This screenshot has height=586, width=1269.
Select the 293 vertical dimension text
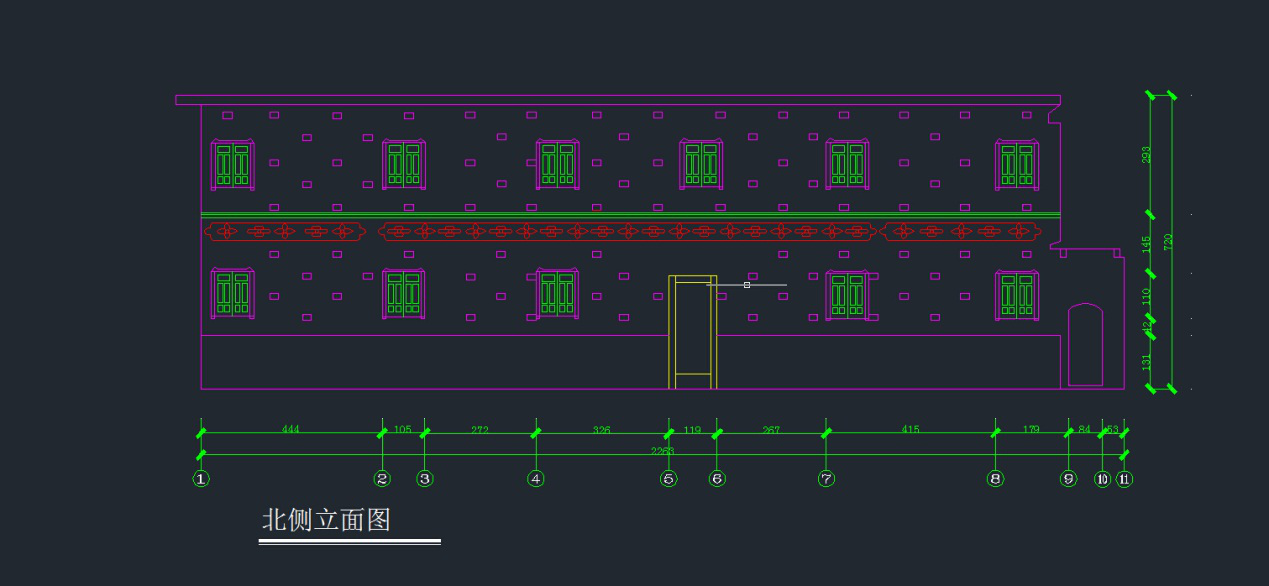pyautogui.click(x=1146, y=155)
